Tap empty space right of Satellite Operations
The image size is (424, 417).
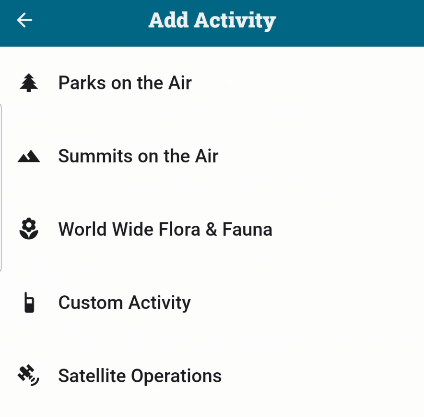point(323,376)
